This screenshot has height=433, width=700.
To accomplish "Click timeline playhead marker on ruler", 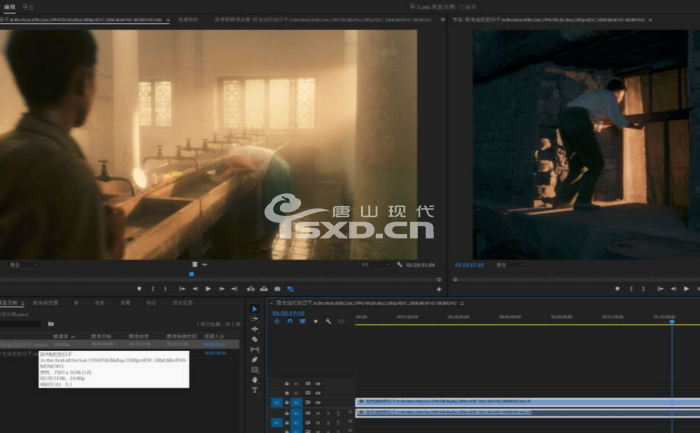I will tap(671, 321).
